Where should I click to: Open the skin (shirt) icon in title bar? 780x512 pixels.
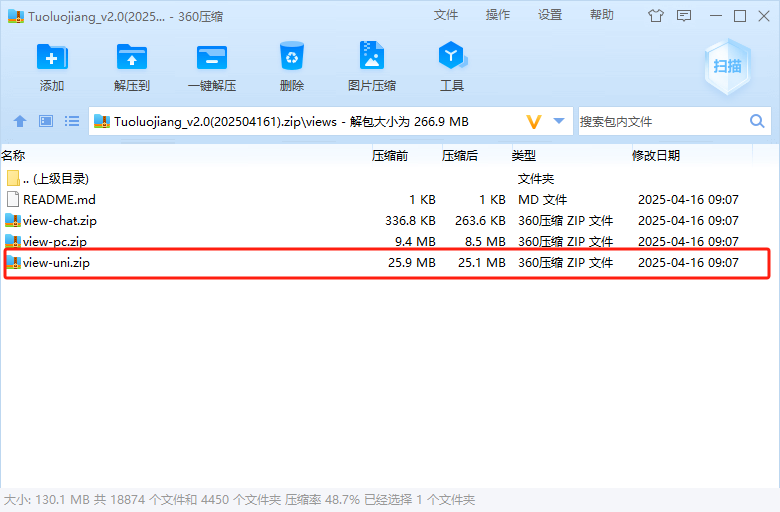pyautogui.click(x=656, y=16)
